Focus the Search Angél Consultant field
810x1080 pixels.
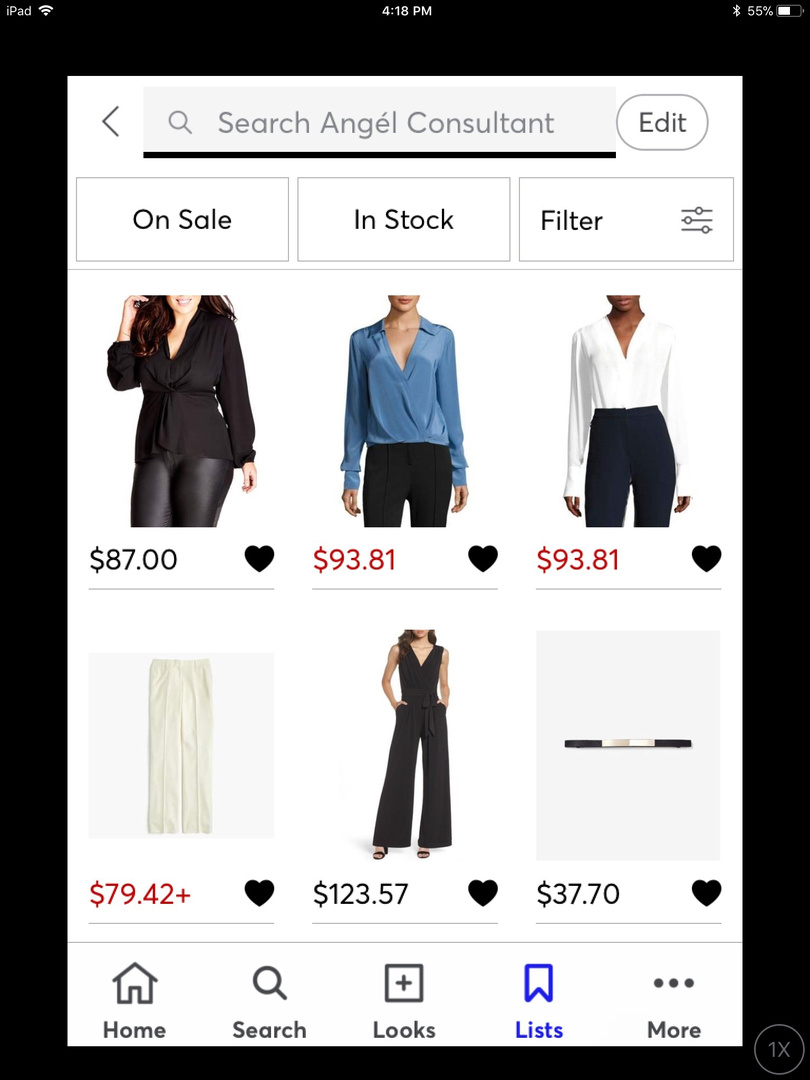tap(380, 122)
